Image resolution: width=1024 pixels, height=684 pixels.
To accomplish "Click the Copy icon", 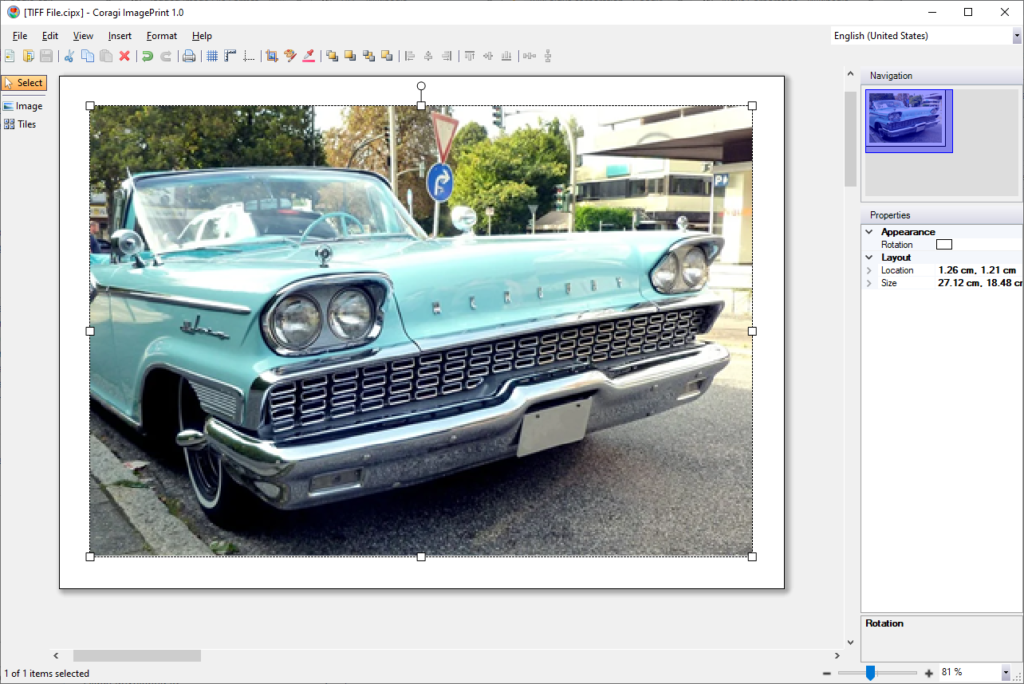I will click(87, 56).
